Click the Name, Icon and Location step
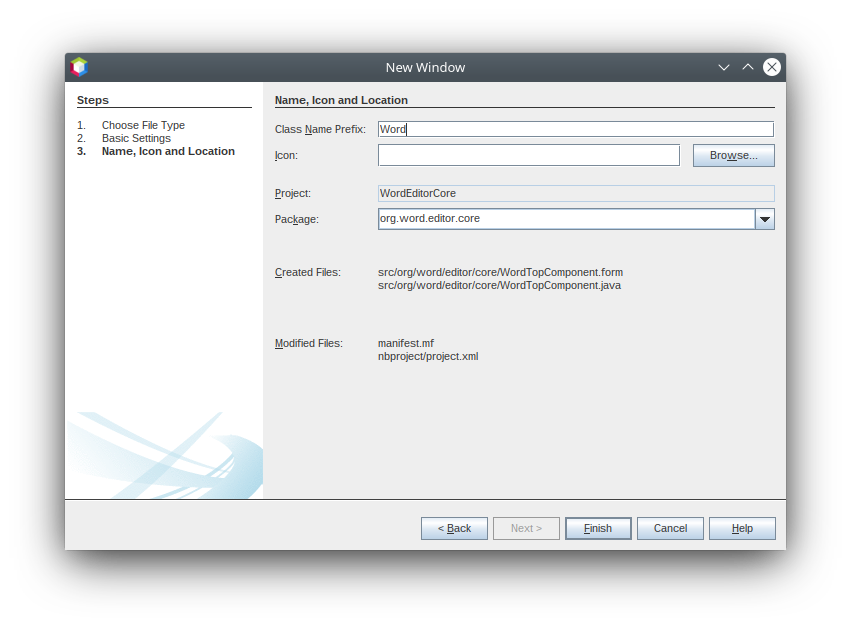Screen dimensions: 851x627 click(168, 151)
